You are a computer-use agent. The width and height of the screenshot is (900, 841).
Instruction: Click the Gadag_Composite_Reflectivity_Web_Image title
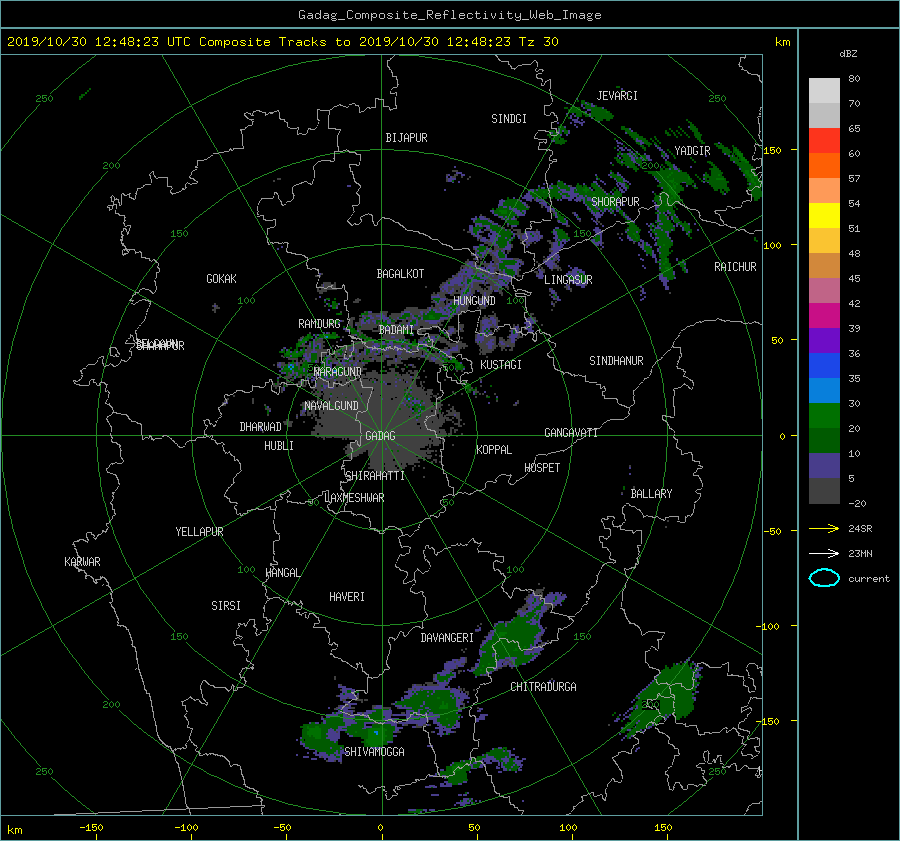[x=449, y=15]
